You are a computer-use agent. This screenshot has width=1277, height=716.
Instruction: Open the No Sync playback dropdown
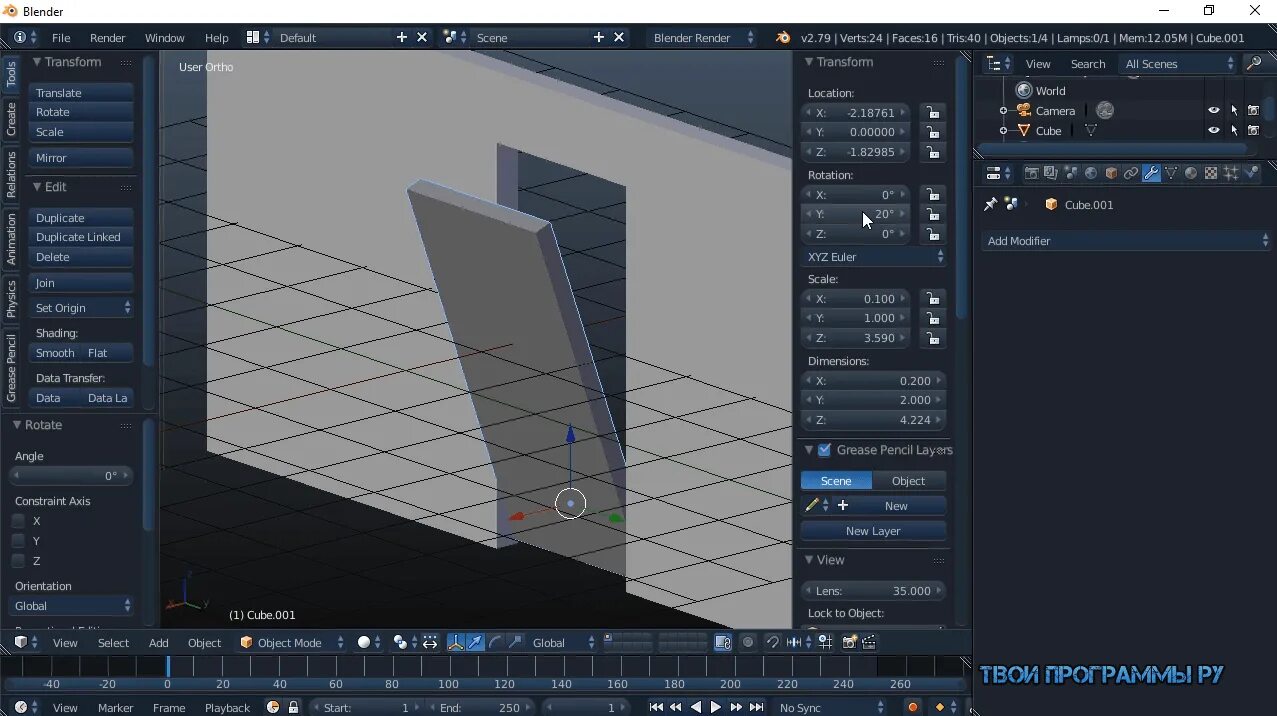click(x=831, y=707)
